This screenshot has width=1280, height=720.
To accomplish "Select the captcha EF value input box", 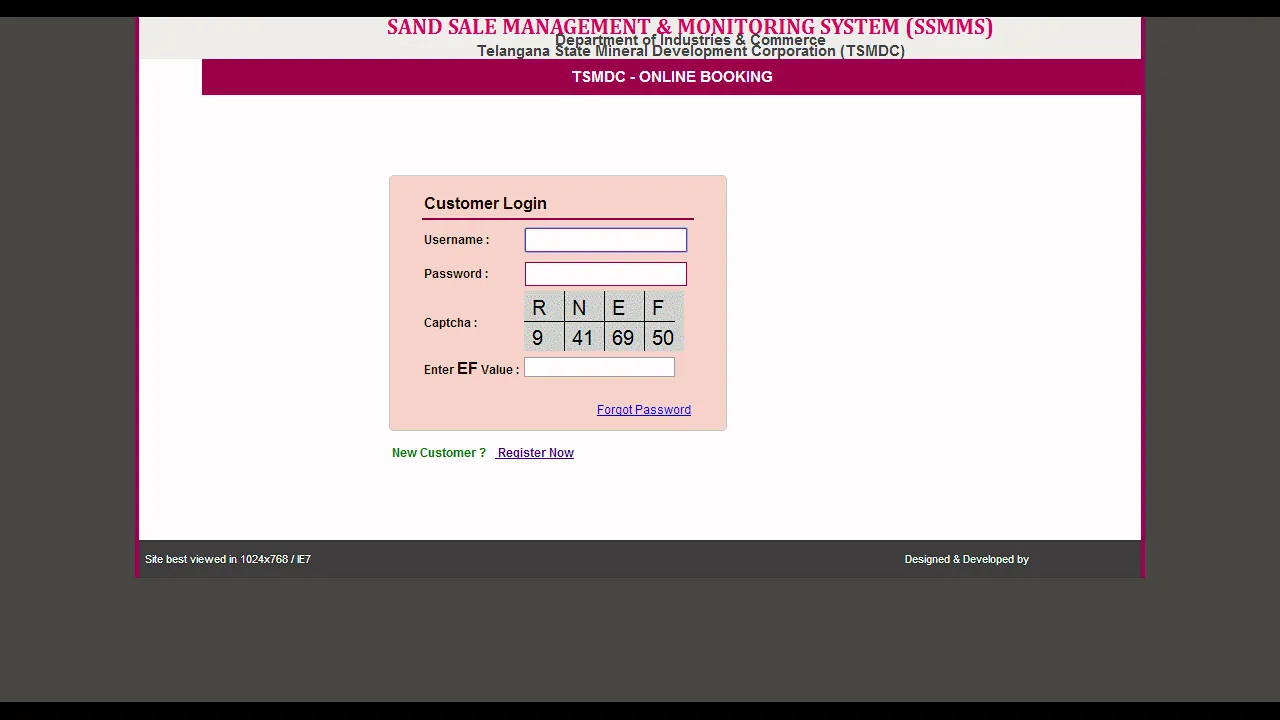I will click(599, 368).
